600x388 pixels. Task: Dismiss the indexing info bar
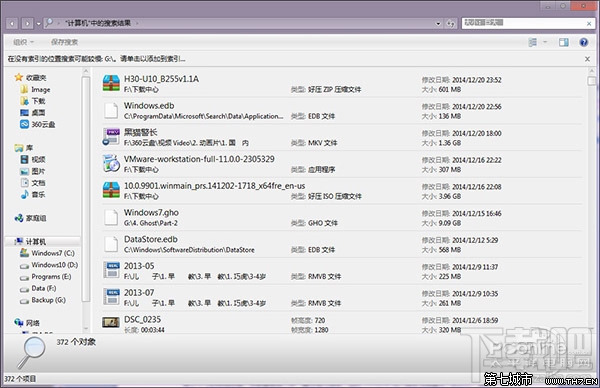[x=587, y=59]
